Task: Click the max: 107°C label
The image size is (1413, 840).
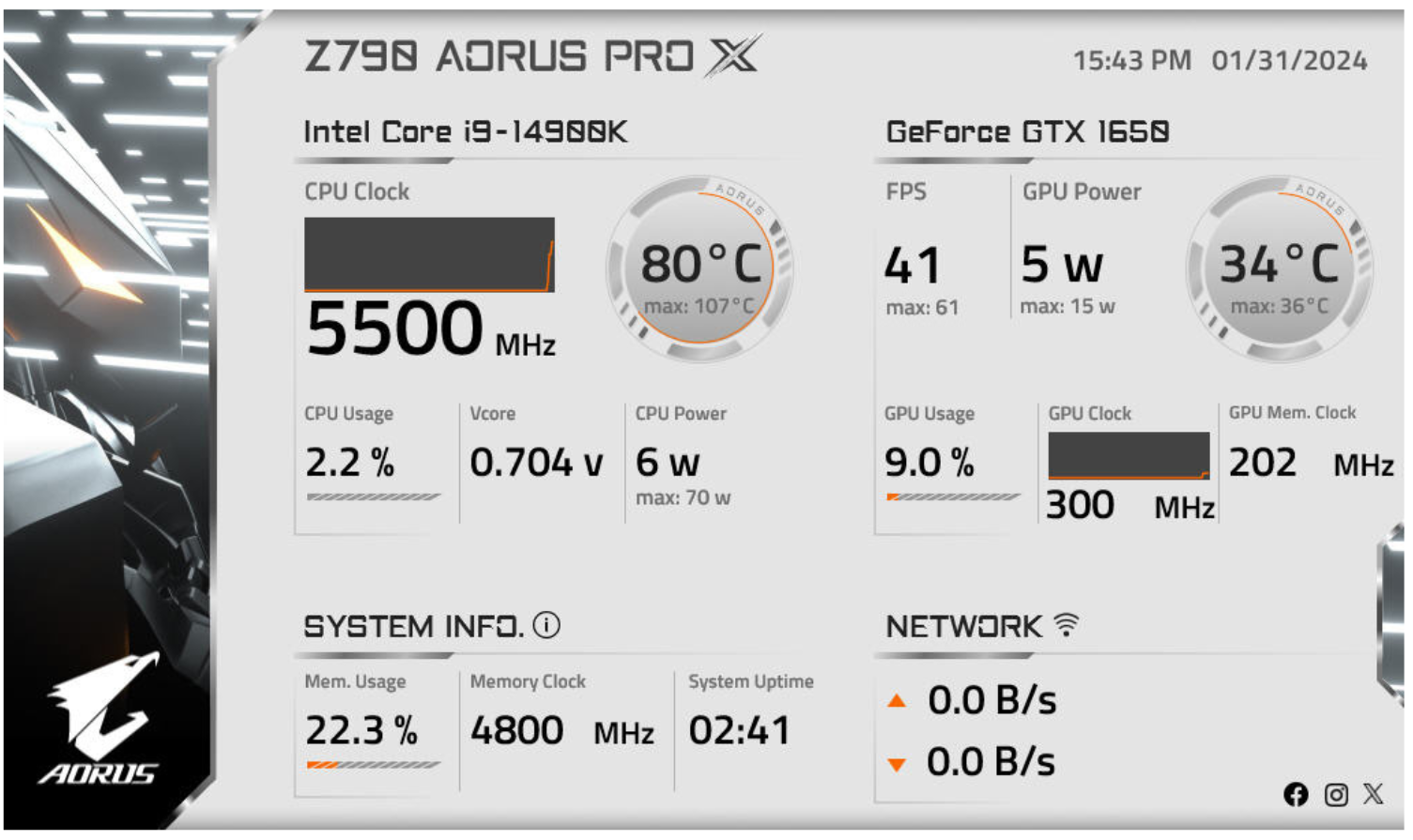Action: [x=699, y=306]
